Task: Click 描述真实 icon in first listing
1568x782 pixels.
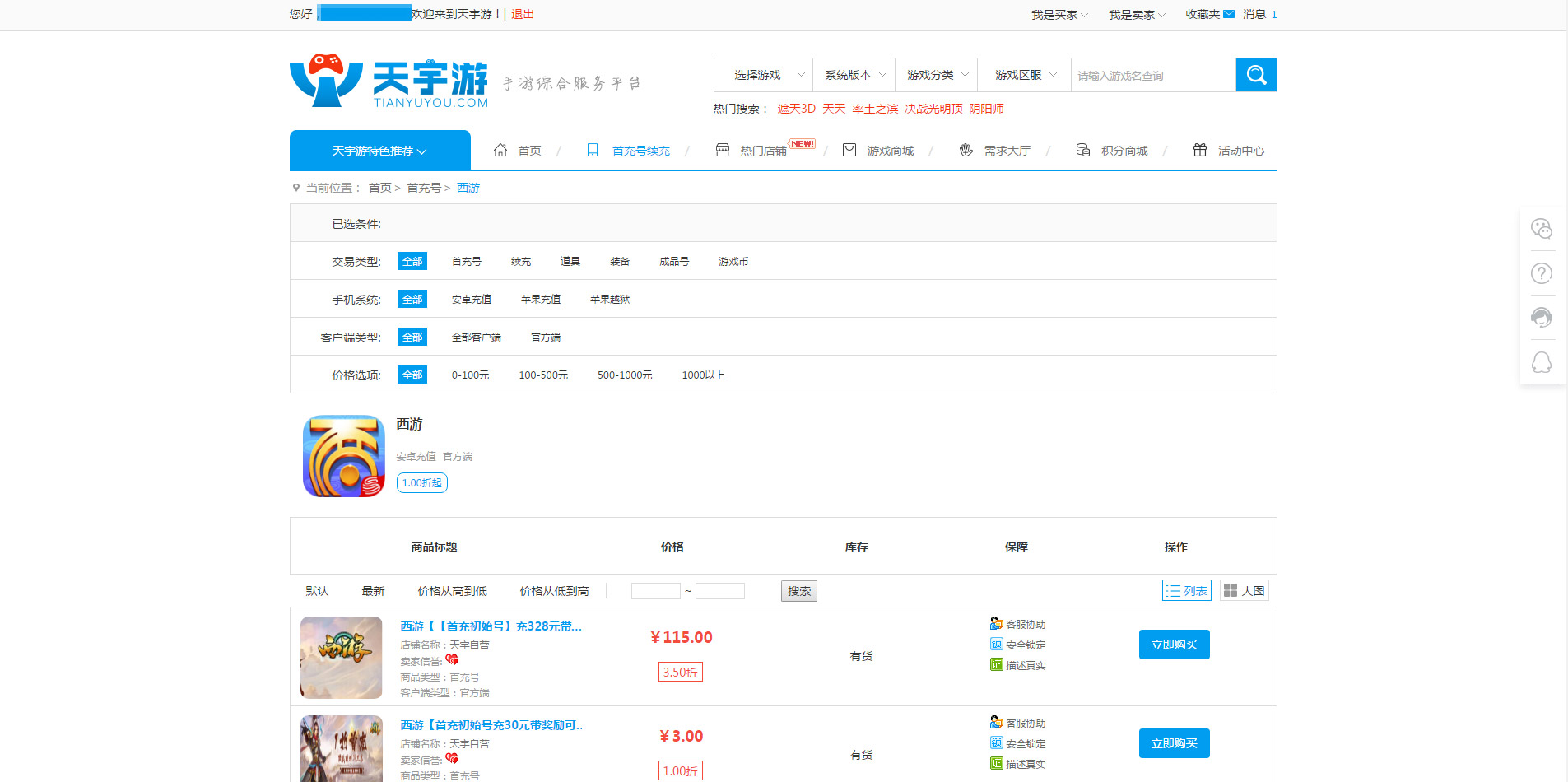Action: pos(997,664)
